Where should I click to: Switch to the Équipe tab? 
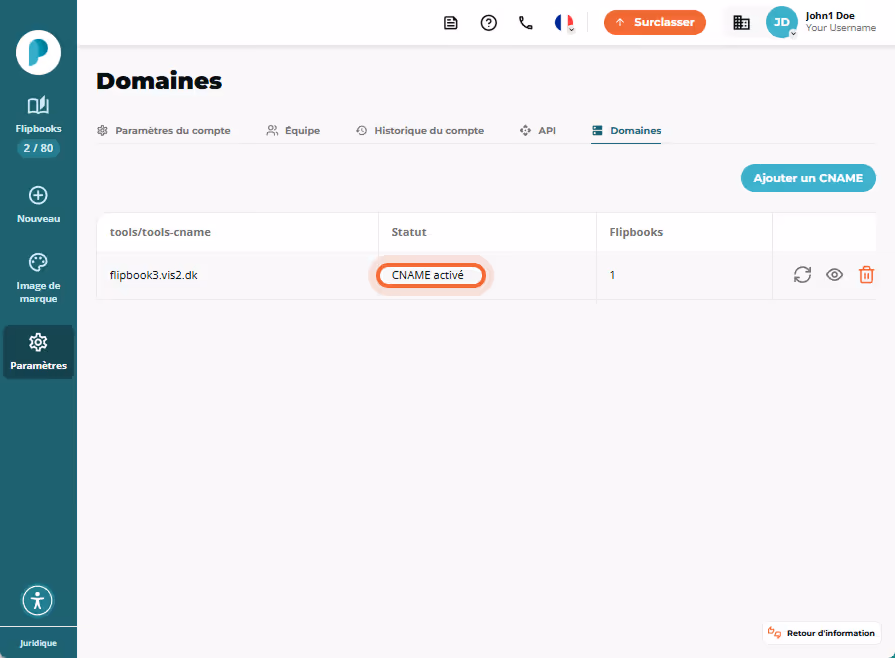(x=293, y=131)
